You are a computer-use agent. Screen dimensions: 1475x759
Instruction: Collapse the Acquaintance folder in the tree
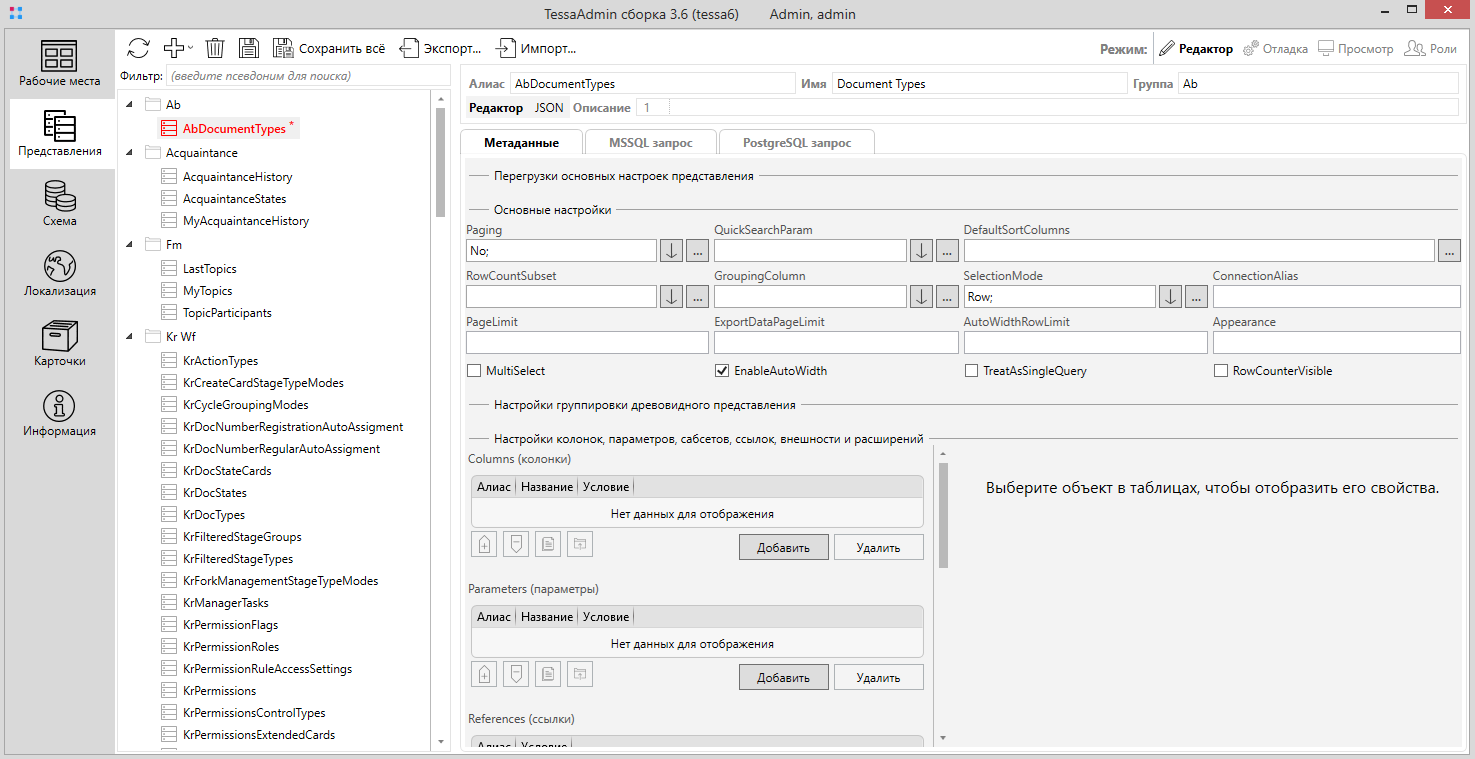(x=129, y=153)
